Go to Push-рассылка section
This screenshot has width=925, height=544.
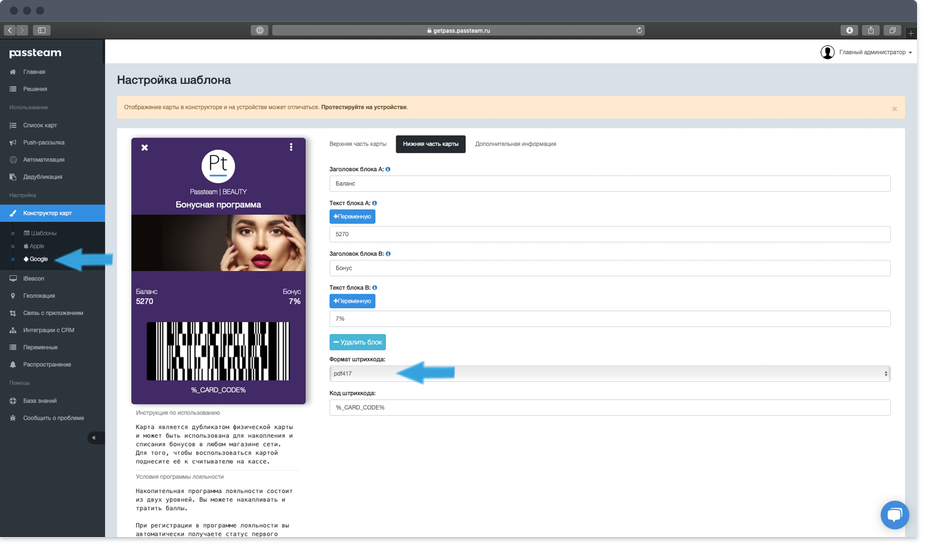point(43,143)
